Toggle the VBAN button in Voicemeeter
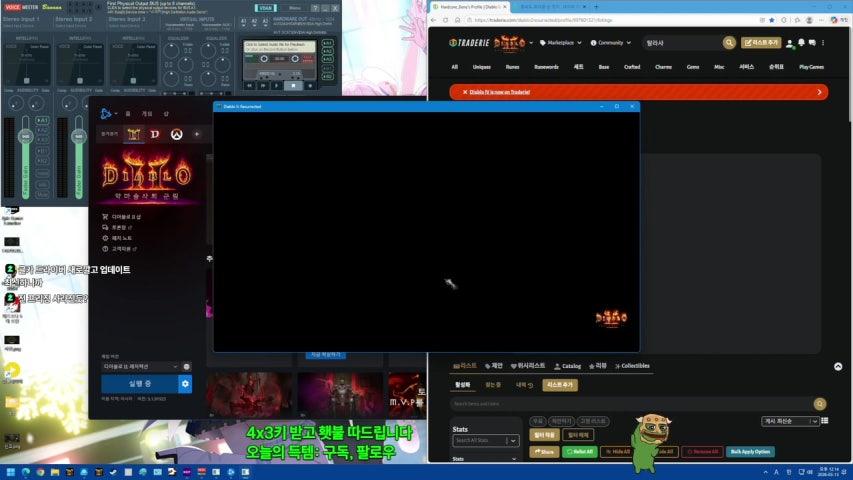Image resolution: width=853 pixels, height=480 pixels. tap(265, 8)
